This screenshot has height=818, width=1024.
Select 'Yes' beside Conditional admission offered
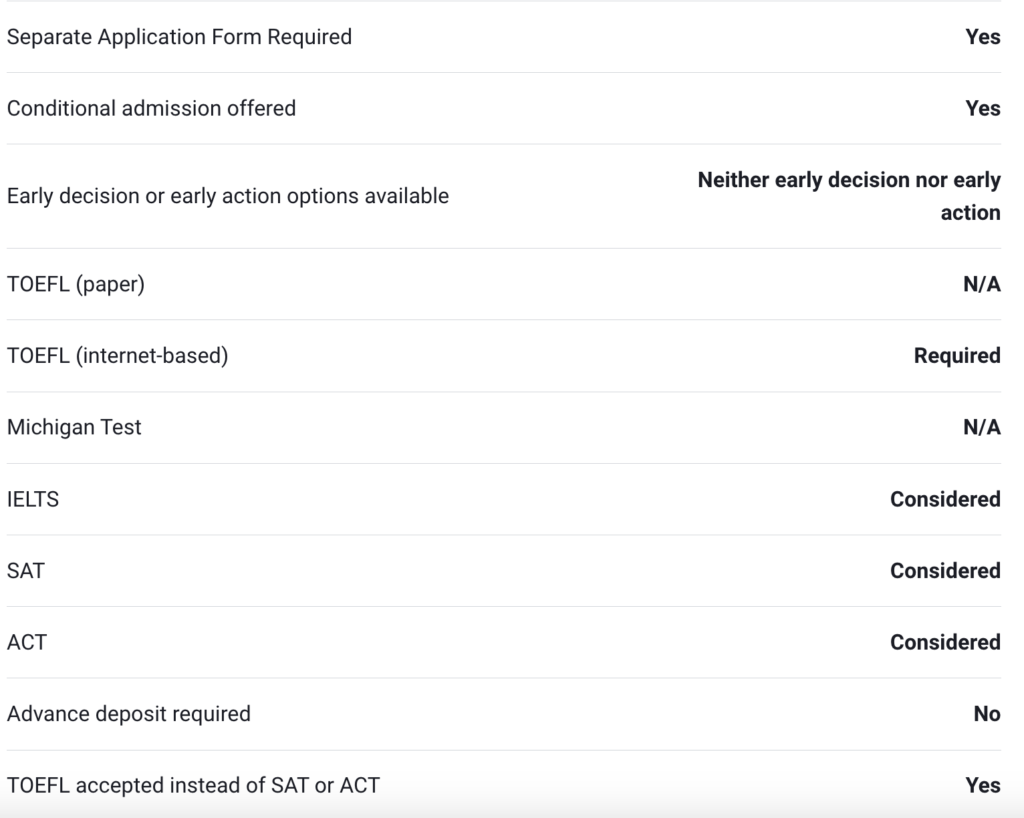tap(982, 108)
